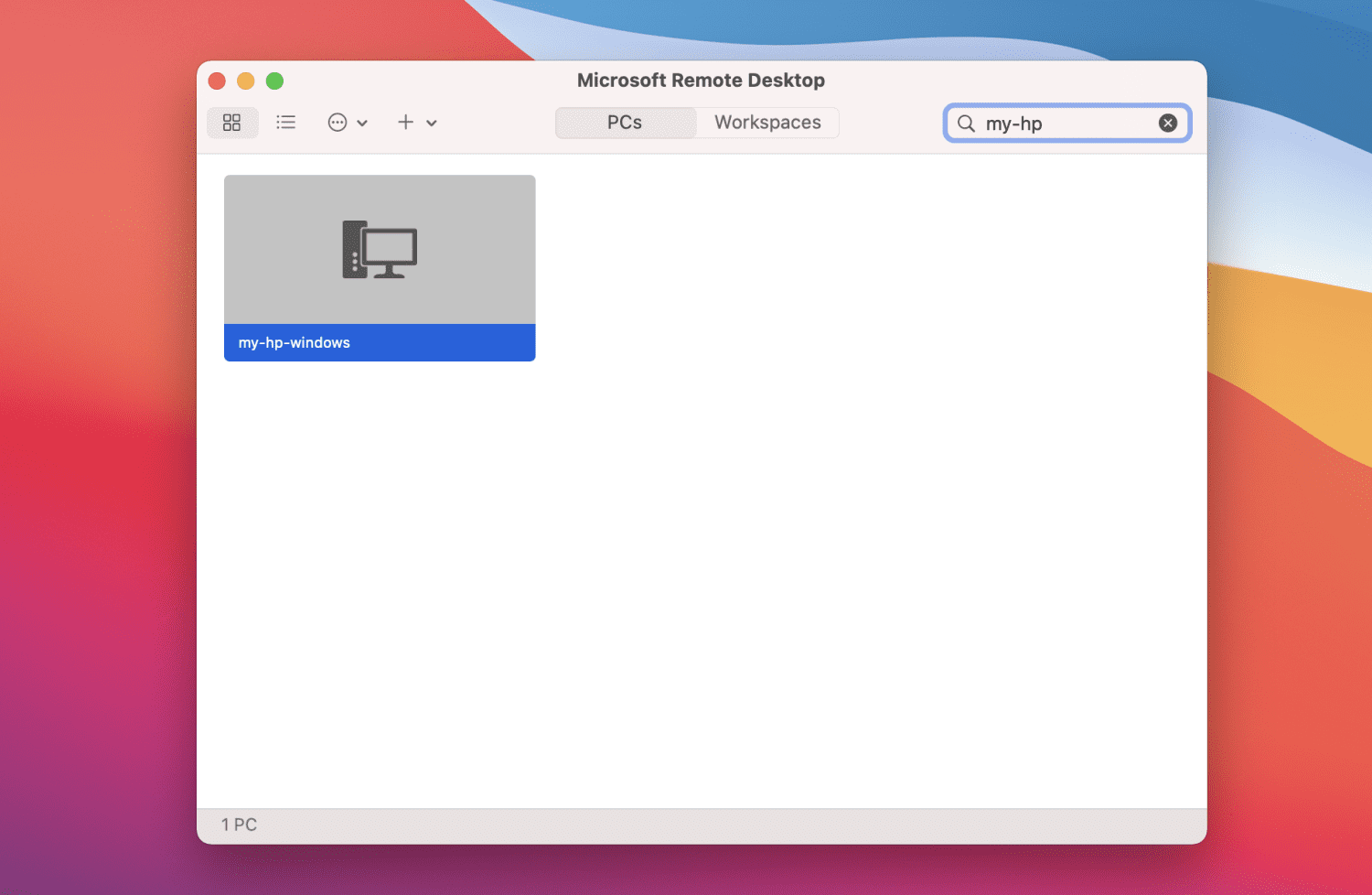Expand the actions menu chevron
This screenshot has height=895, width=1372.
click(x=362, y=124)
